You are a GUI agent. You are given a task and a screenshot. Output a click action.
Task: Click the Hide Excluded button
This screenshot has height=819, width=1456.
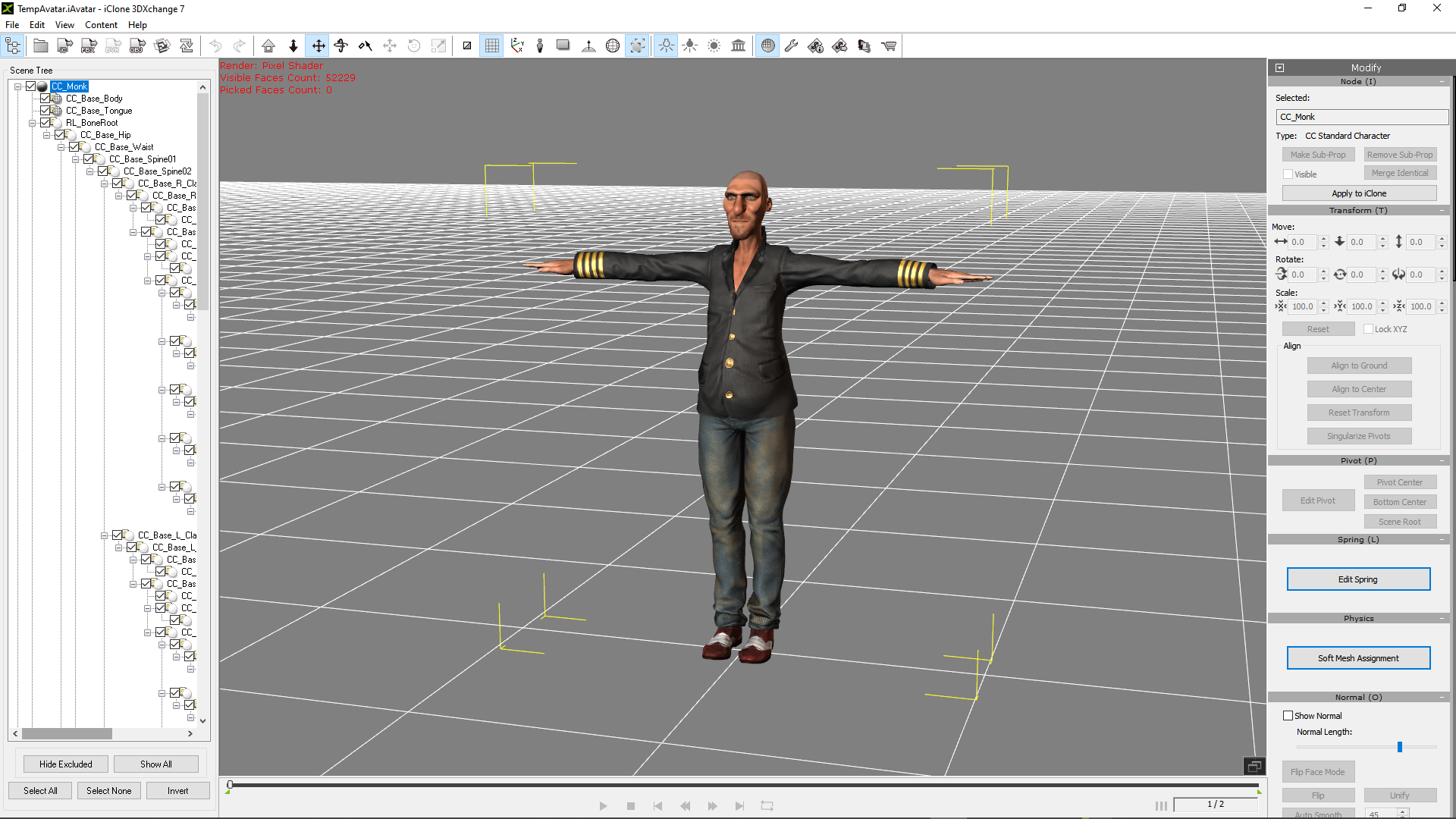click(66, 764)
